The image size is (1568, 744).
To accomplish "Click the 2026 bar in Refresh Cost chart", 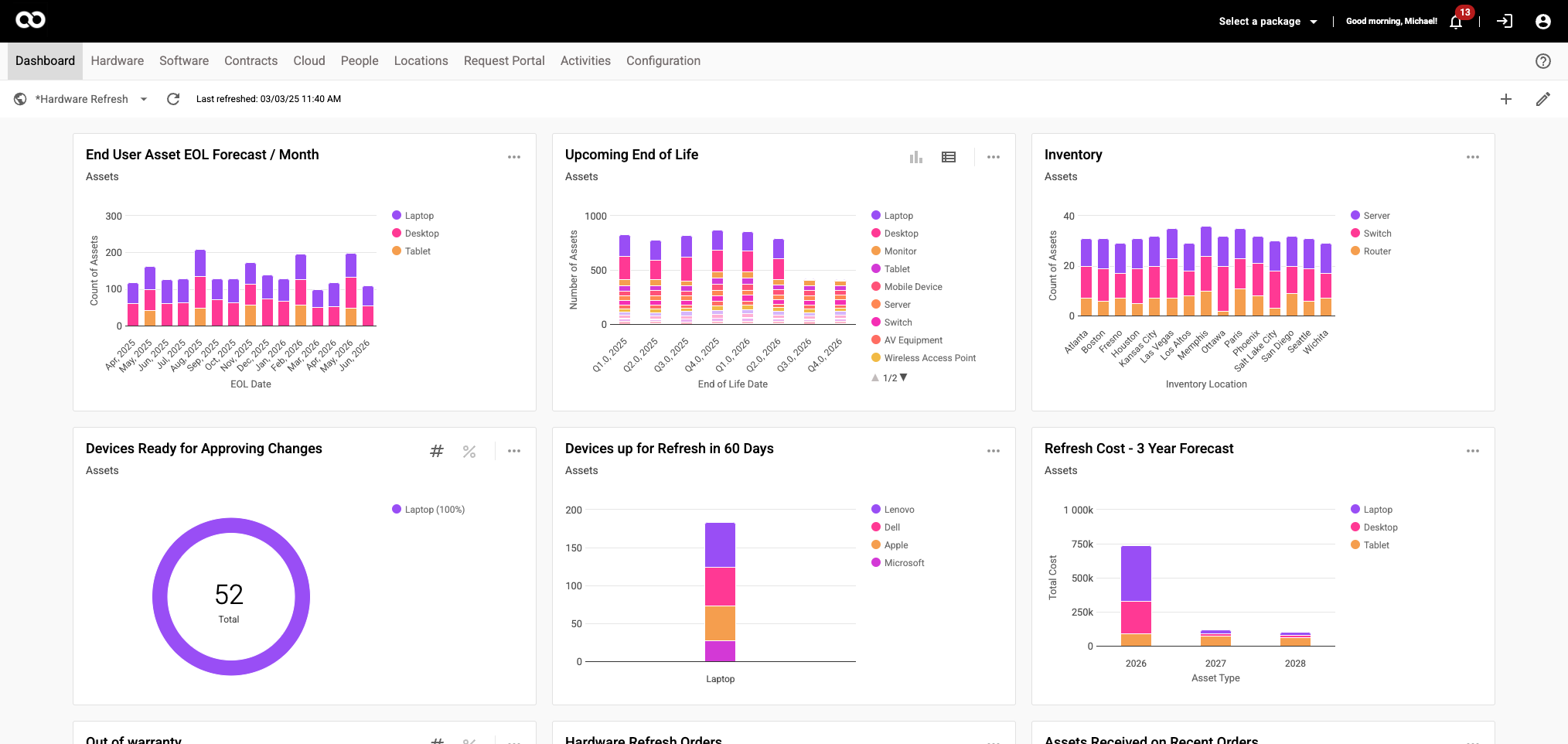I will (x=1136, y=596).
